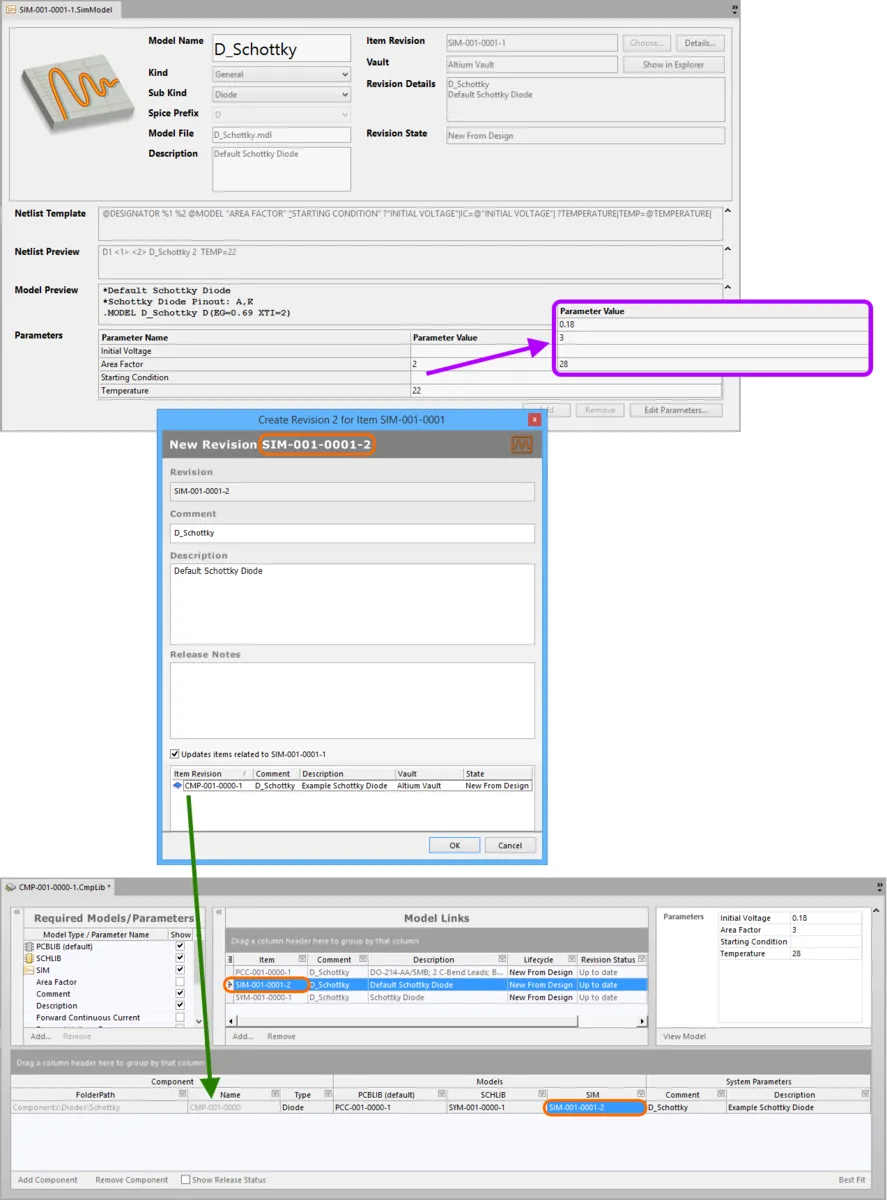887x1200 pixels.
Task: Click the FolderPath column header
Action: point(96,1095)
